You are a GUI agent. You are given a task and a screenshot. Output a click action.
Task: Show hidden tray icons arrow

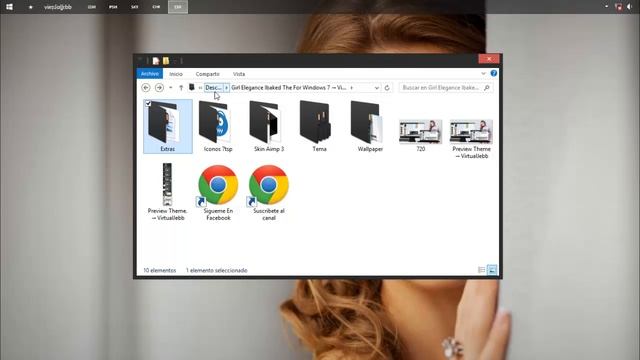(607, 7)
